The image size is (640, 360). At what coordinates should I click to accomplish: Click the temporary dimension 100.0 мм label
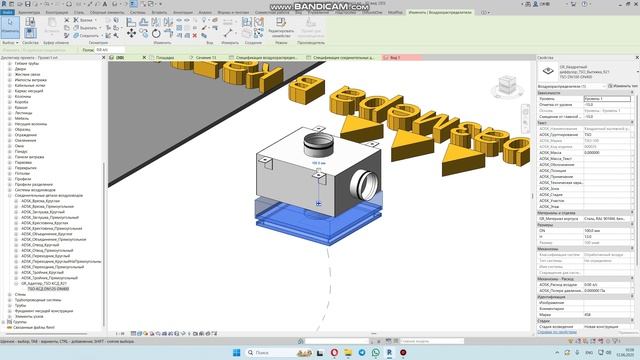click(x=319, y=163)
